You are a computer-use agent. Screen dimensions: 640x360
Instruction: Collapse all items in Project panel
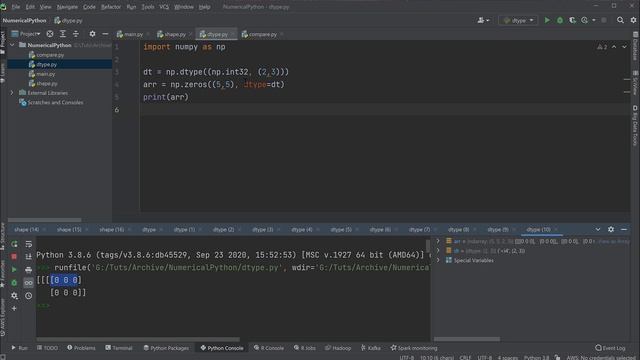click(x=76, y=34)
